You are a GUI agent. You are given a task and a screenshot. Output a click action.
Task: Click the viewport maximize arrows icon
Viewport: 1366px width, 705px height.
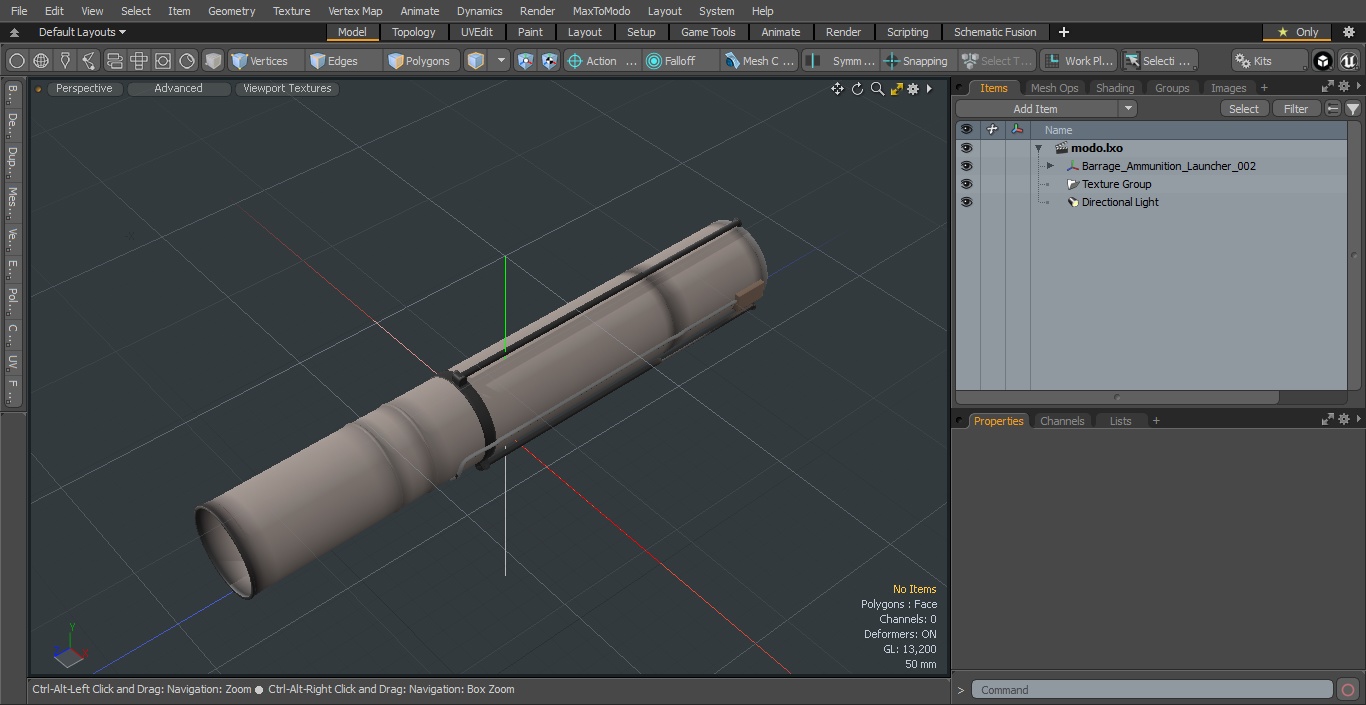[x=896, y=89]
